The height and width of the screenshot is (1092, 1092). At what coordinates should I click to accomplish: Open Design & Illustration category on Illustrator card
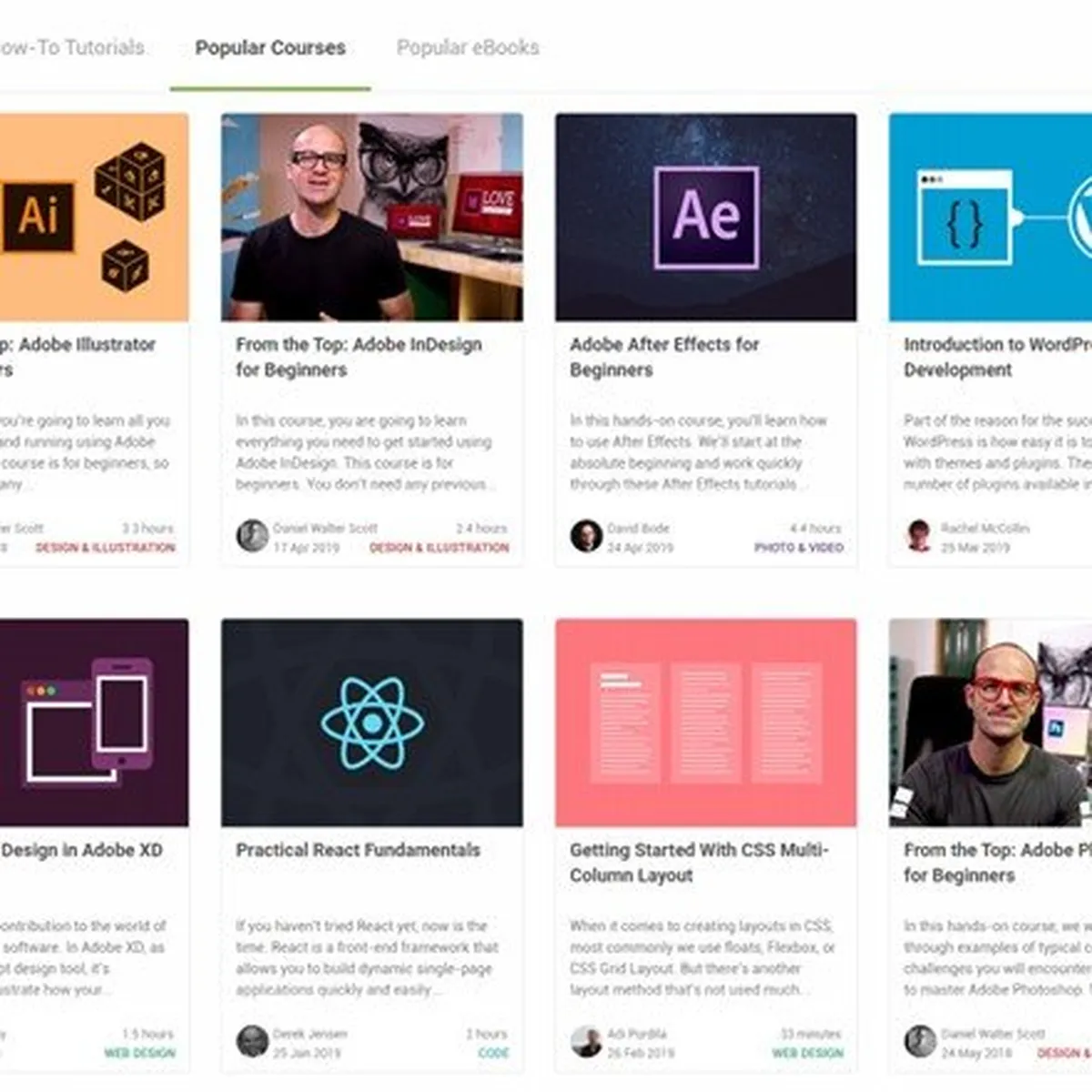coord(106,548)
